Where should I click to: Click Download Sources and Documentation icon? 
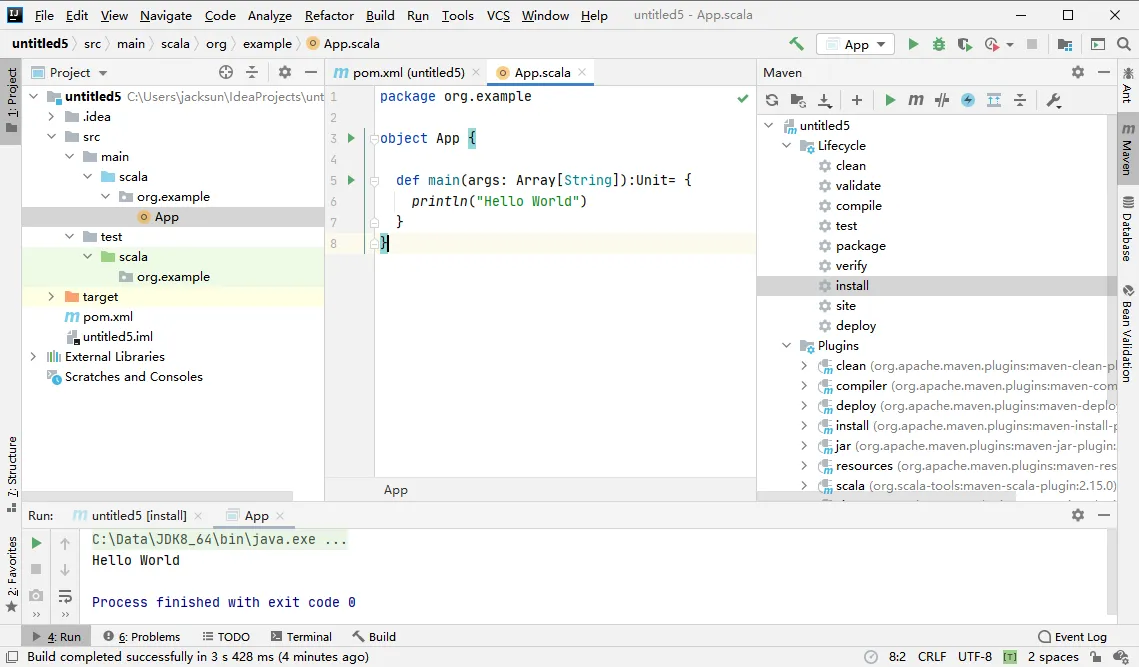824,100
